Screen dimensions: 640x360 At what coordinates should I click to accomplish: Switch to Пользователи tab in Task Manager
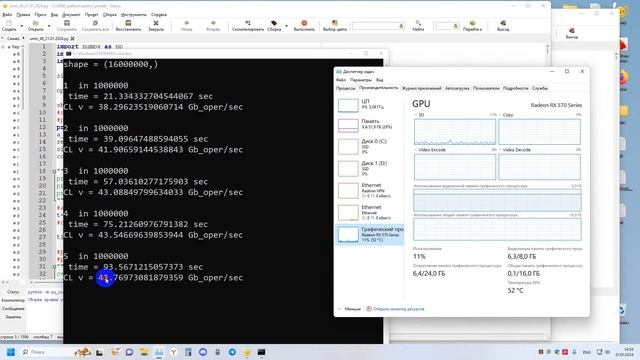(486, 88)
